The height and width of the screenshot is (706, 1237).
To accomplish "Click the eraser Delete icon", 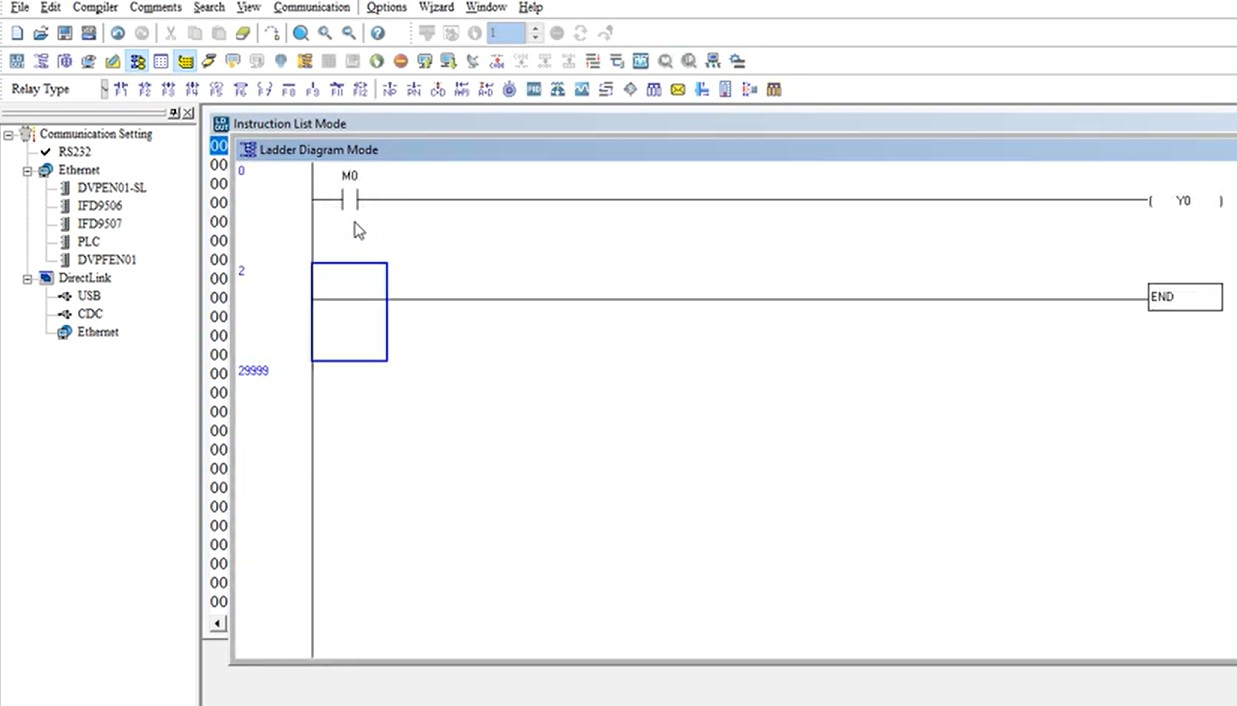I will click(x=242, y=33).
